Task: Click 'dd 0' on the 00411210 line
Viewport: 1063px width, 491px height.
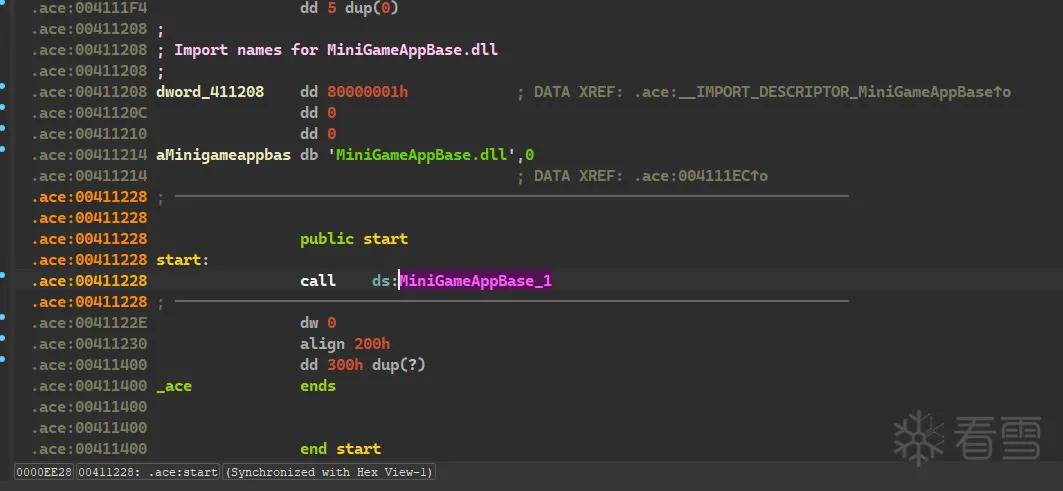Action: (318, 134)
